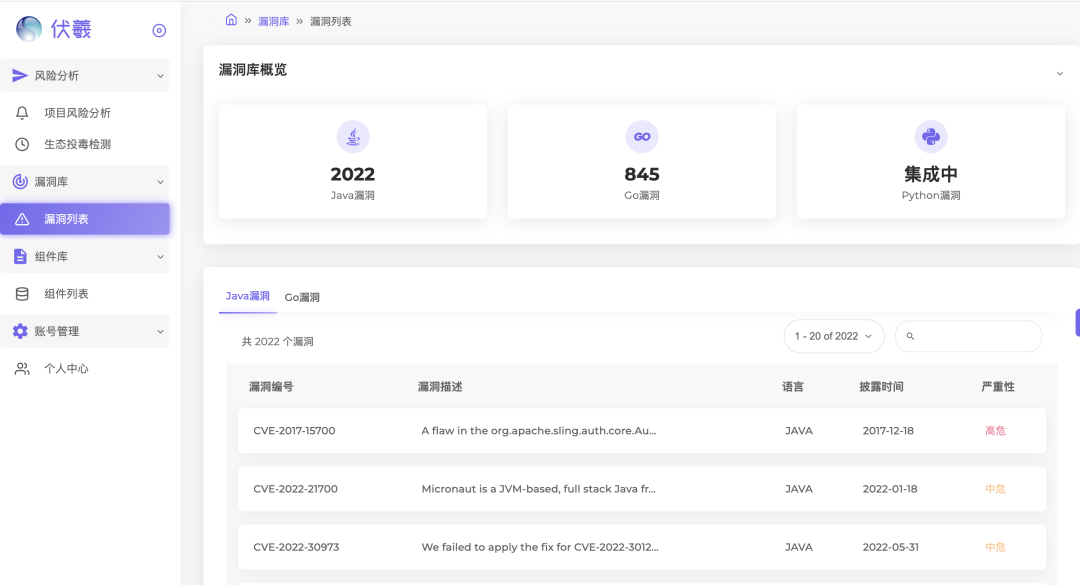The image size is (1080, 585).
Task: Click the 组件列表 database icon
Action: click(x=22, y=293)
